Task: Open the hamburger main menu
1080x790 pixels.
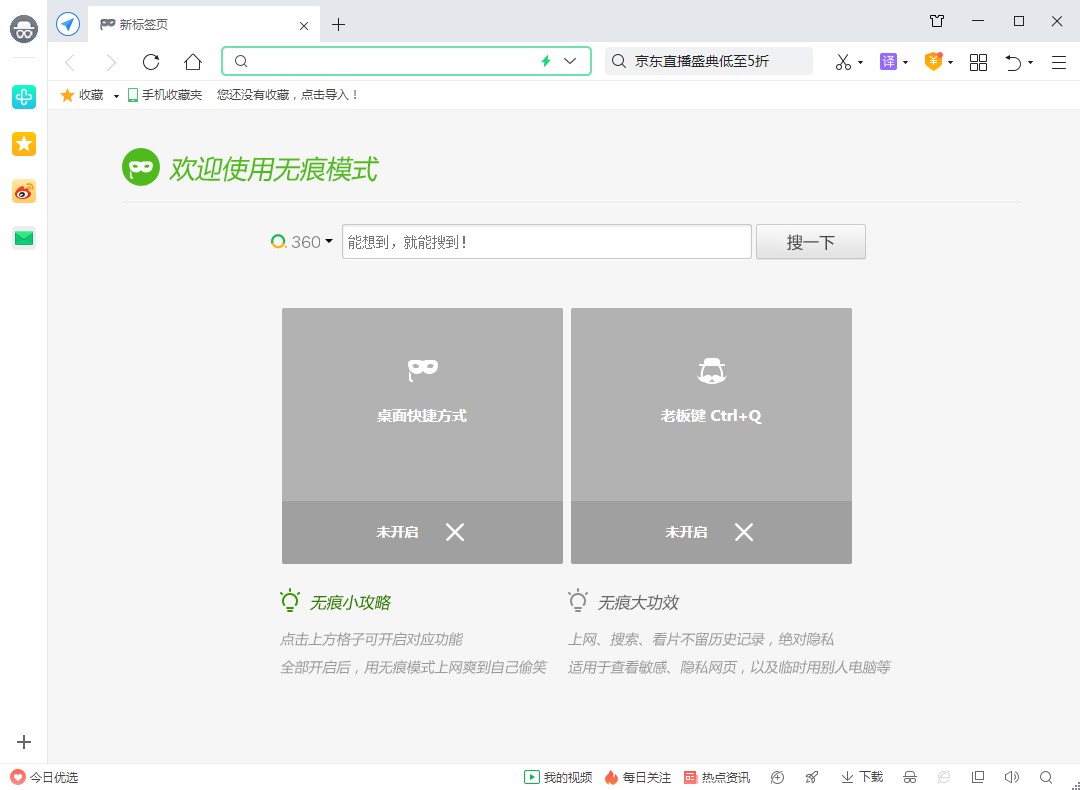Action: click(x=1058, y=62)
